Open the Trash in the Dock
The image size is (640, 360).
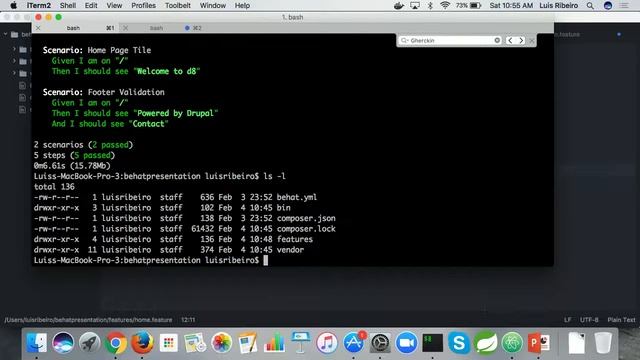click(603, 343)
